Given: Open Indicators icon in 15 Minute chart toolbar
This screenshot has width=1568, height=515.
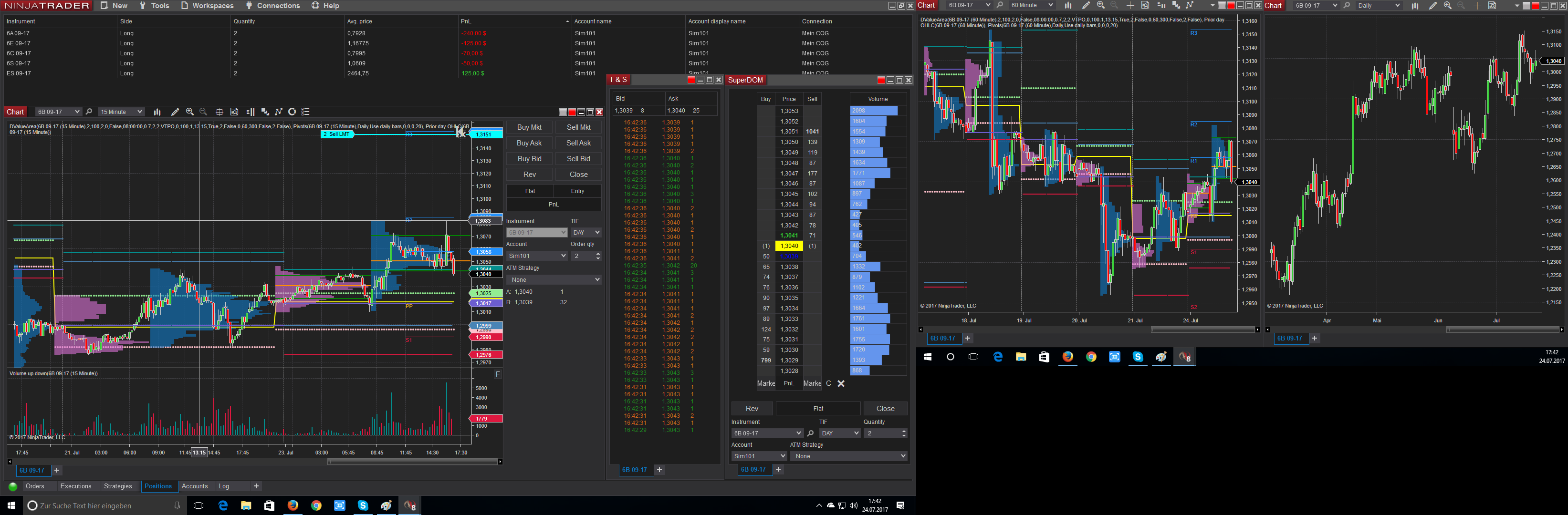Looking at the screenshot, I should pos(265,112).
